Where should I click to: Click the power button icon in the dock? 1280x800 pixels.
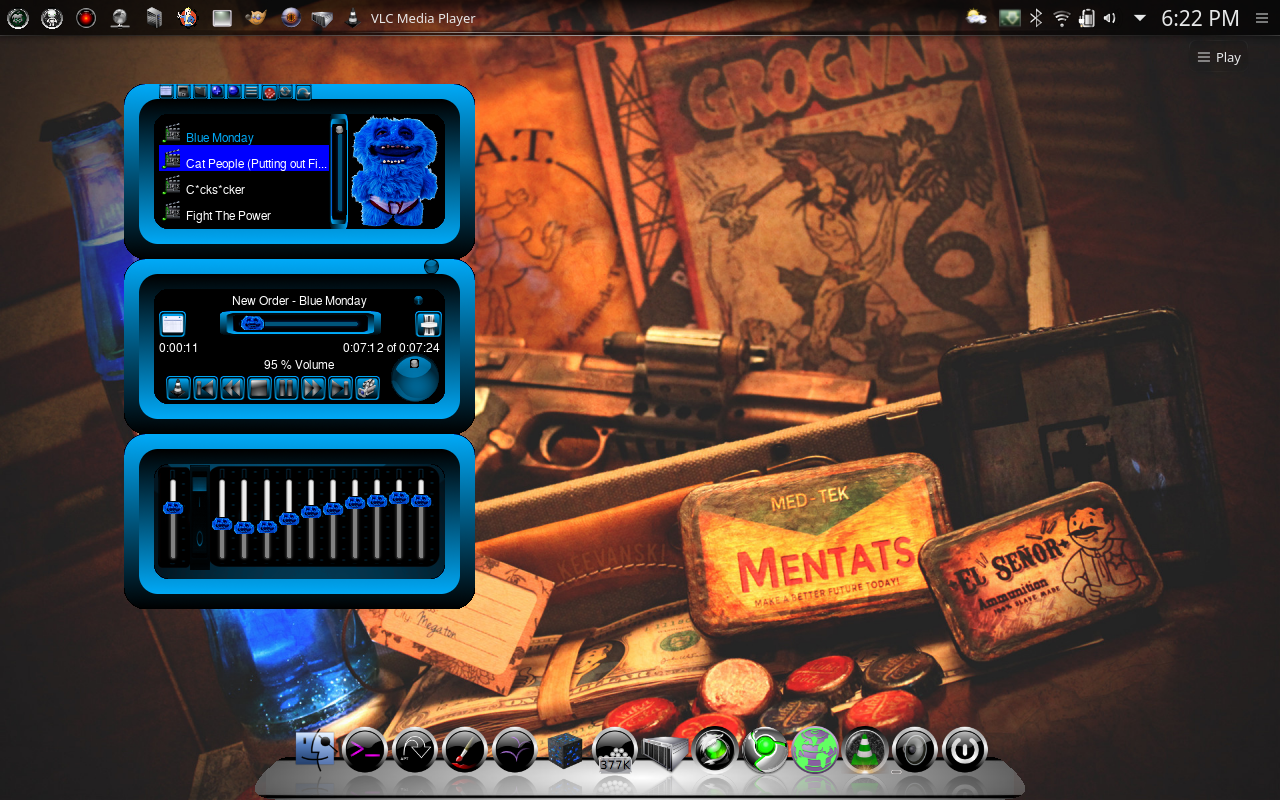click(x=965, y=751)
